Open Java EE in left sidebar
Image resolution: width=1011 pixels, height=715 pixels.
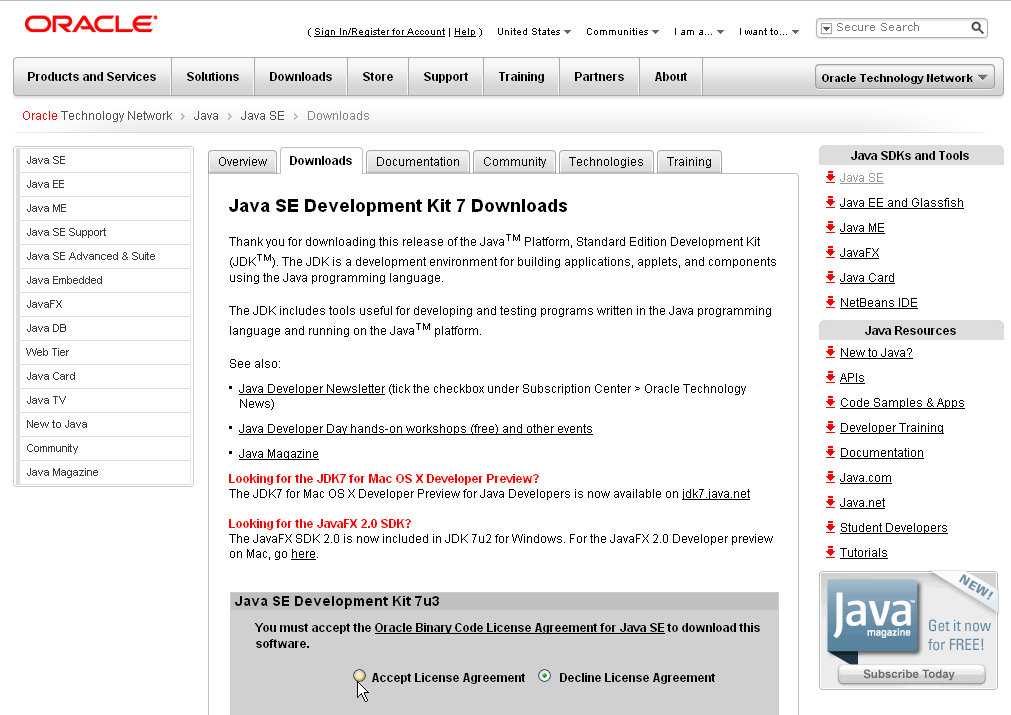click(x=105, y=184)
